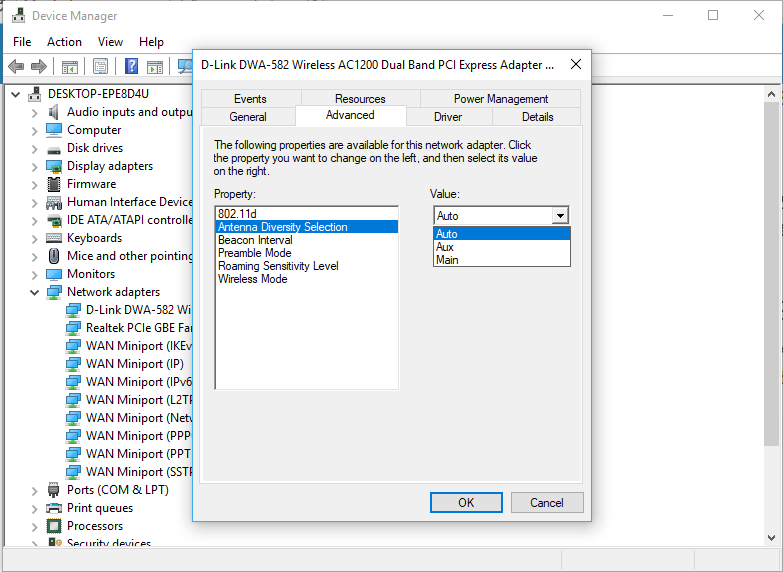This screenshot has height=572, width=783.
Task: Click the Network adapters category icon
Action: [53, 292]
